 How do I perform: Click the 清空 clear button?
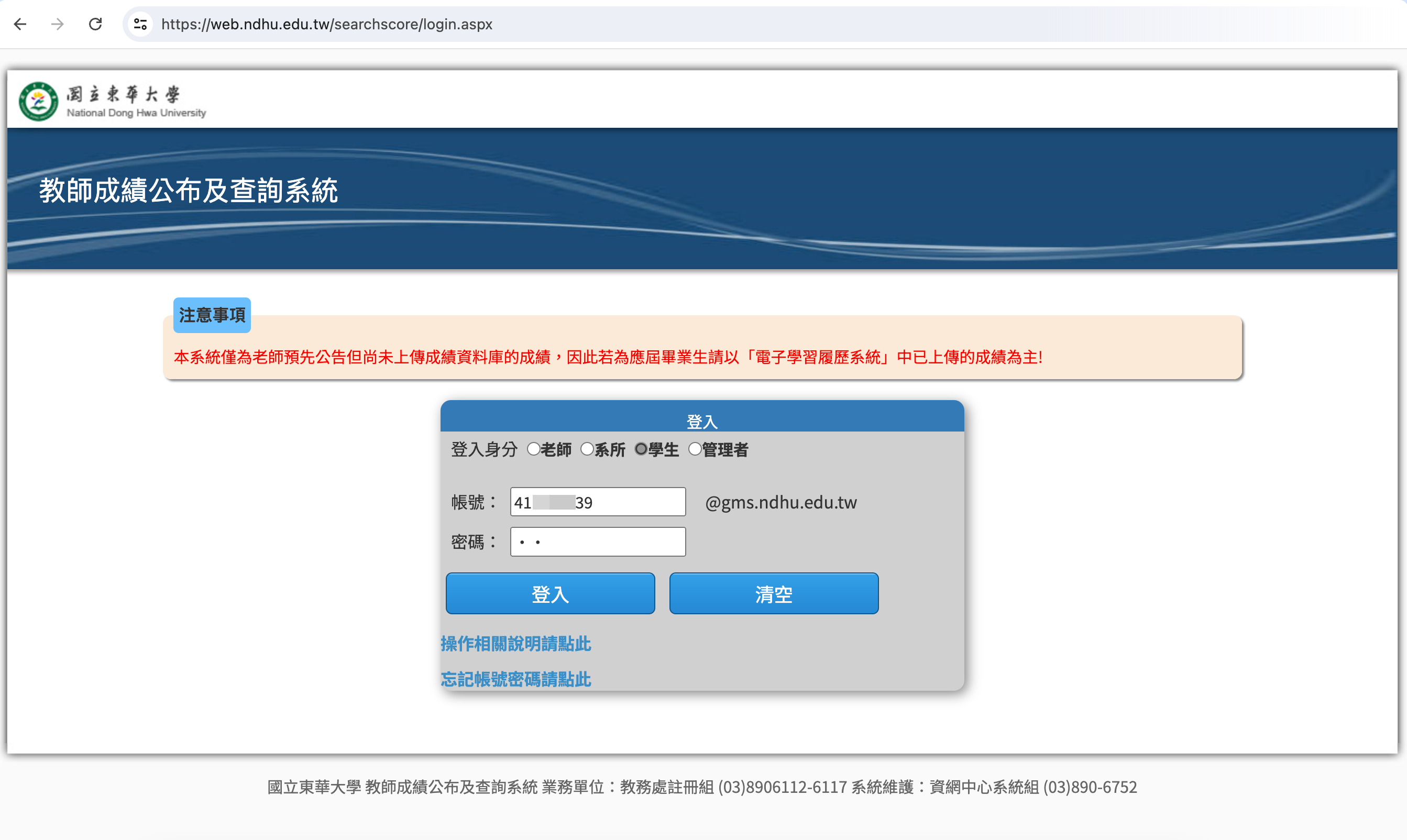(x=774, y=594)
